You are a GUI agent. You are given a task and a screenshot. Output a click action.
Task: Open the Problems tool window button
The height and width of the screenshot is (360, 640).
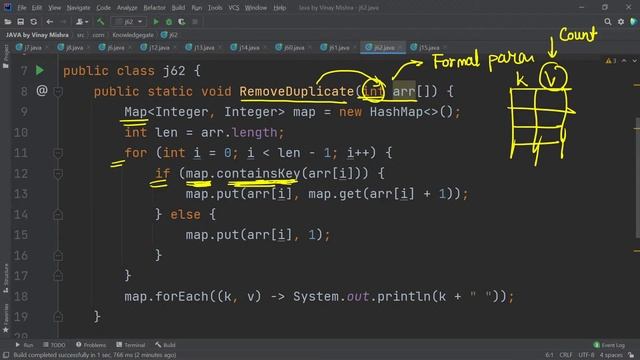(91, 345)
